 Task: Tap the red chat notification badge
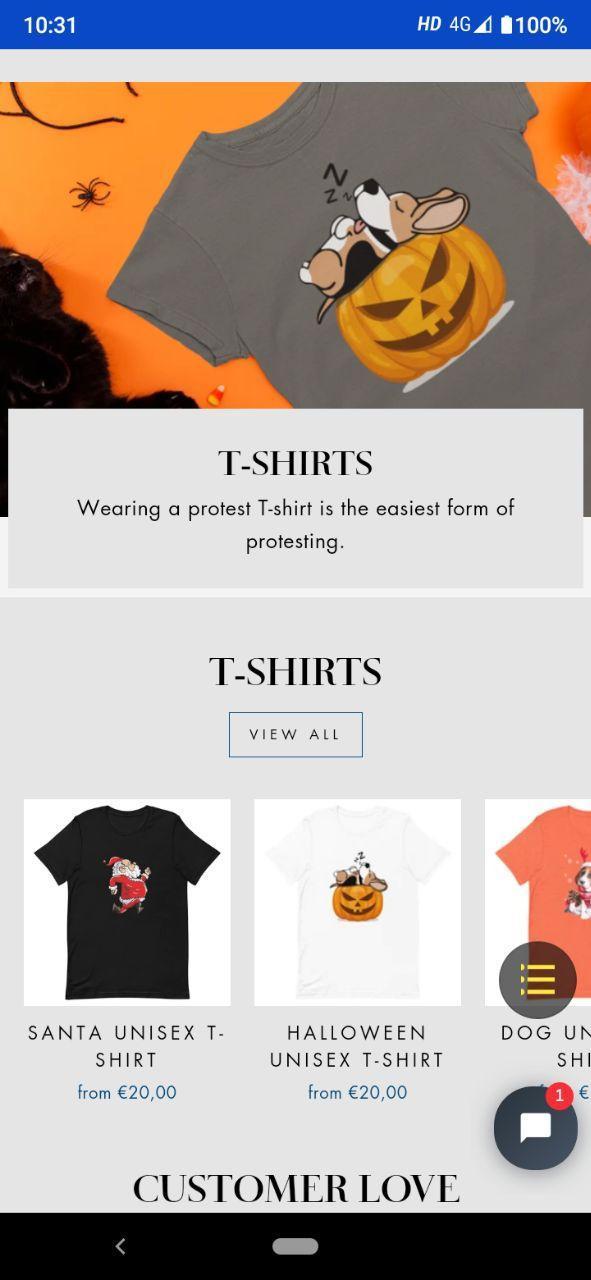[x=559, y=1096]
